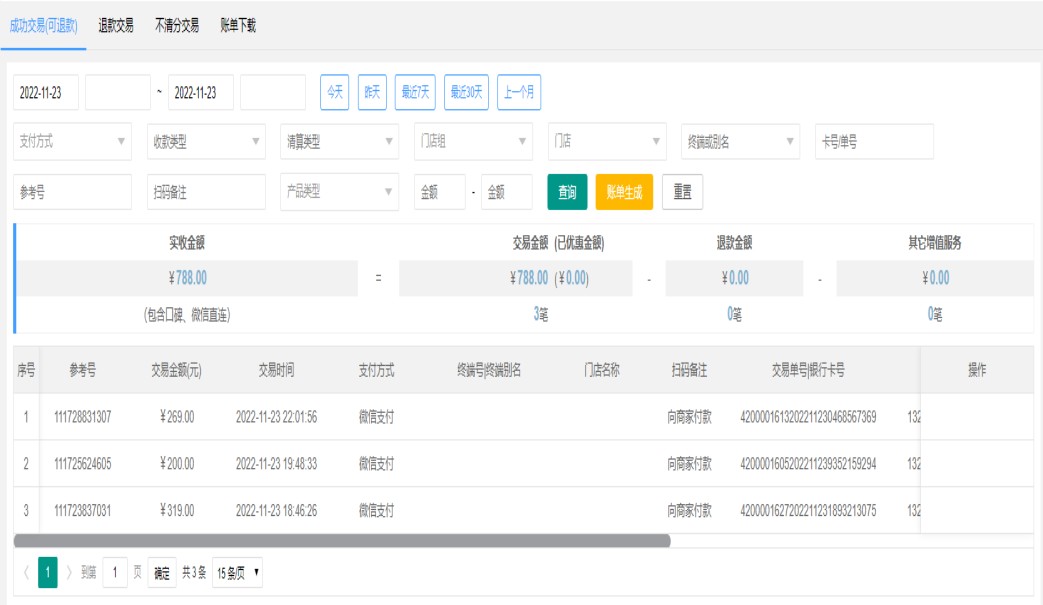Click the green 查询 button
1043x605 pixels.
point(567,192)
